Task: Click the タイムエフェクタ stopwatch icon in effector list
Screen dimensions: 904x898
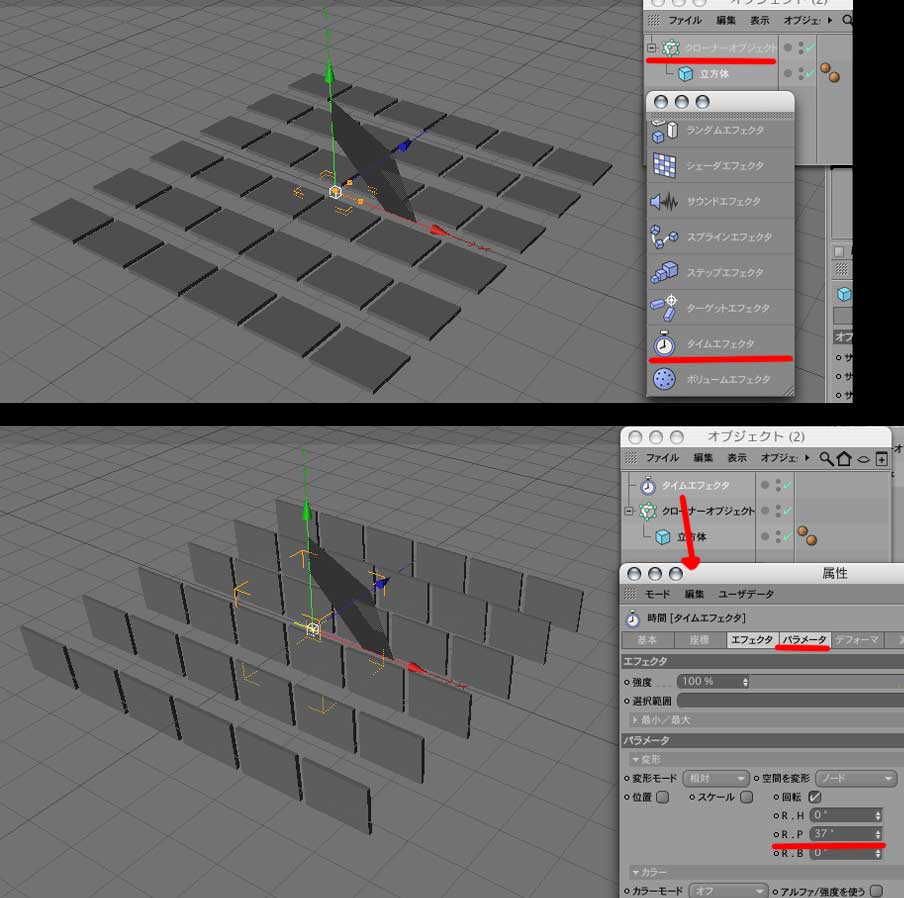Action: coord(664,344)
